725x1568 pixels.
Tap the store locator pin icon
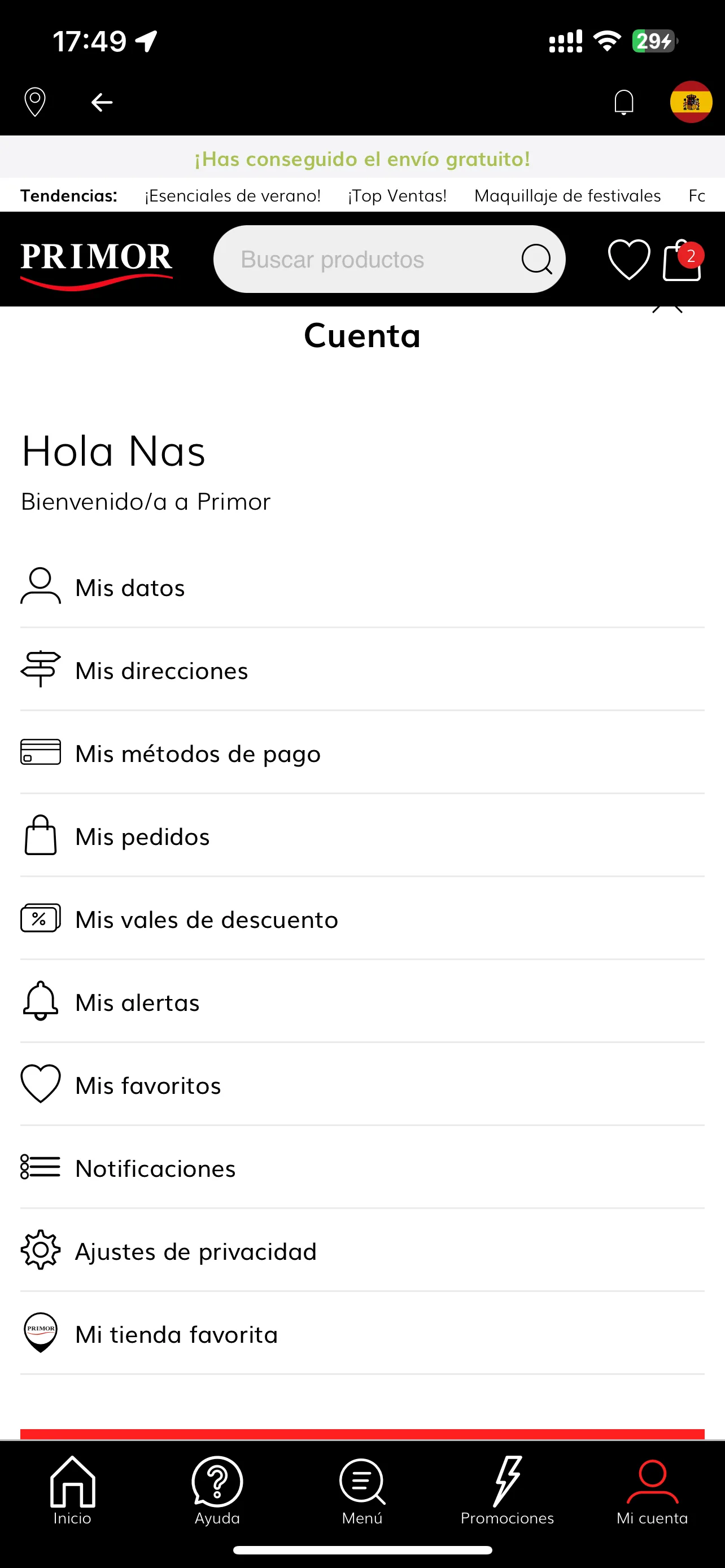tap(34, 102)
